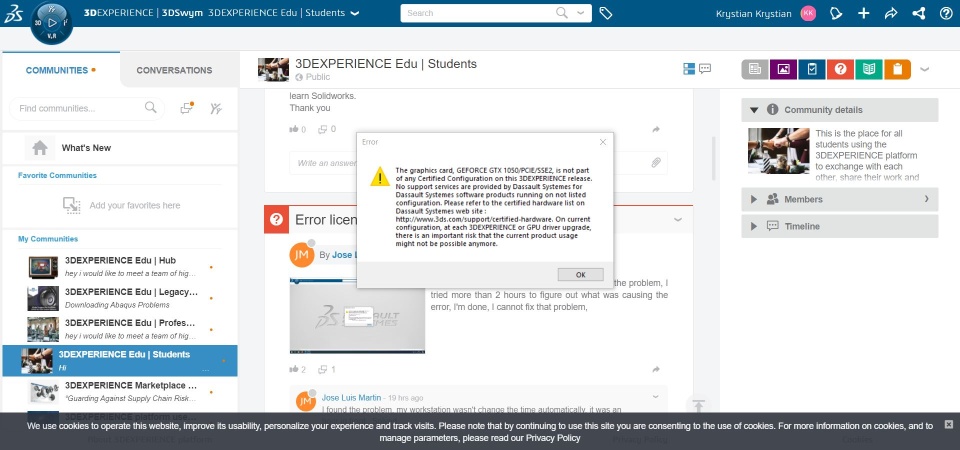Share the learn Solidworks post
Image resolution: width=960 pixels, height=450 pixels.
click(x=656, y=129)
